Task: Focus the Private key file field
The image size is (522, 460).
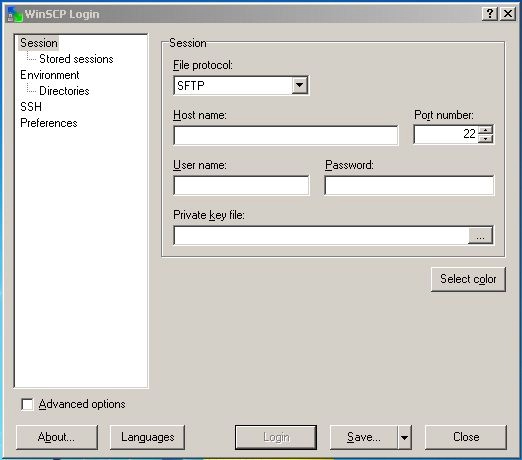Action: (321, 236)
